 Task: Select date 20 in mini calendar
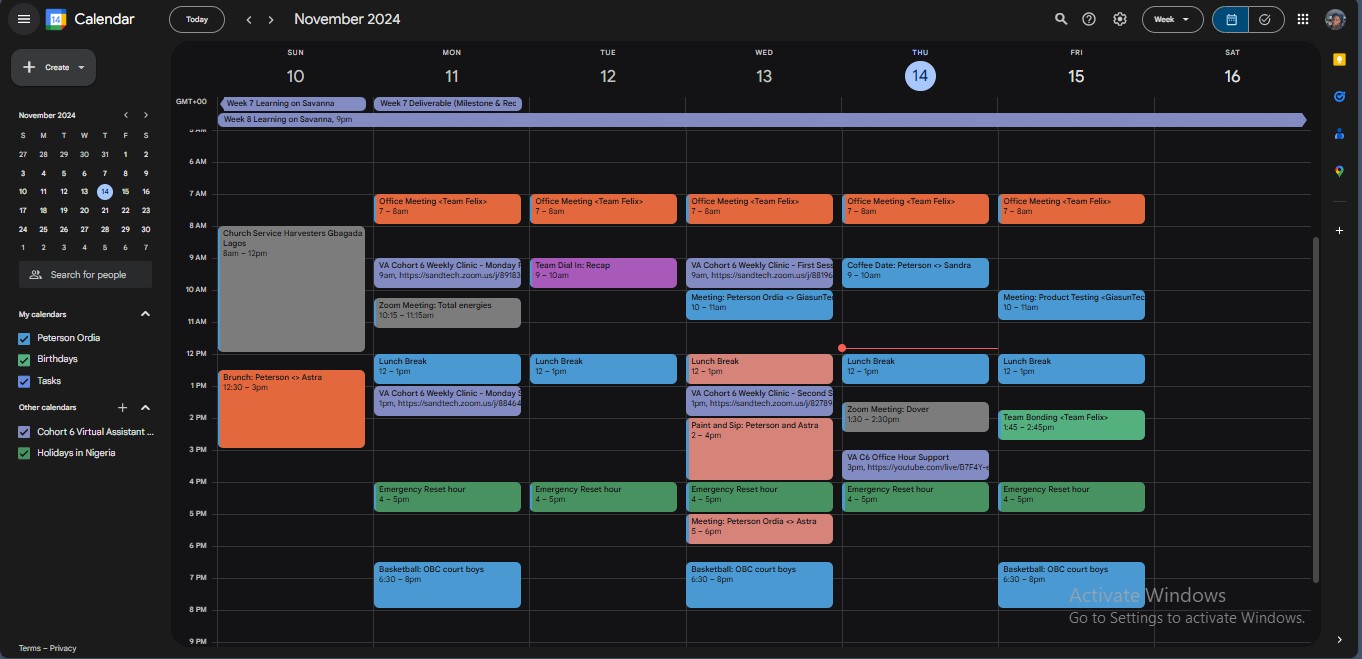click(84, 210)
